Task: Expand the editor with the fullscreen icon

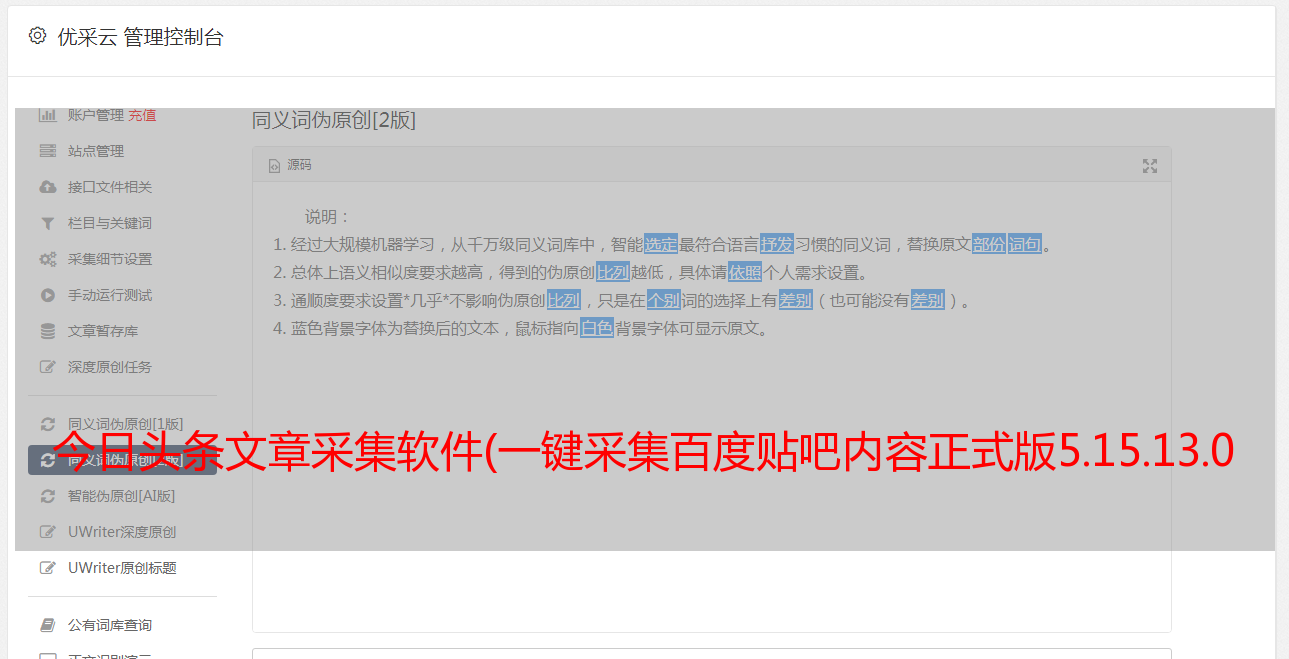Action: point(1150,166)
